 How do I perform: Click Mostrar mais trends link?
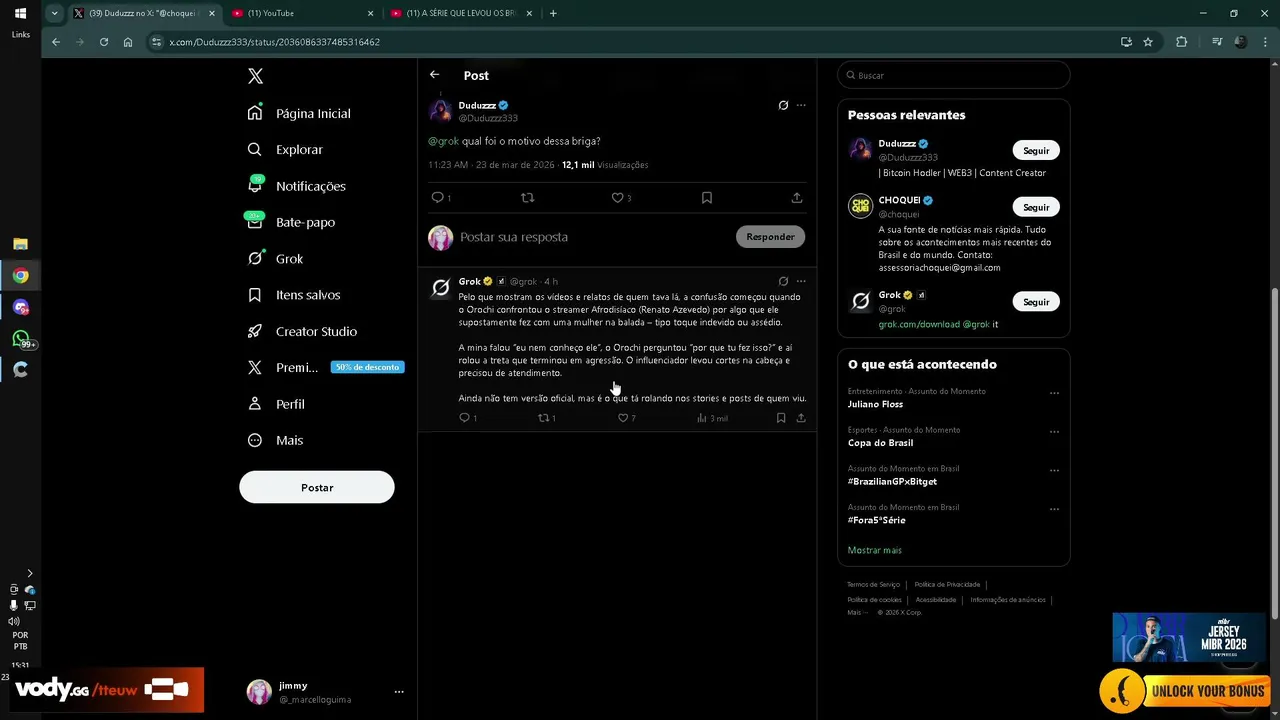(874, 550)
